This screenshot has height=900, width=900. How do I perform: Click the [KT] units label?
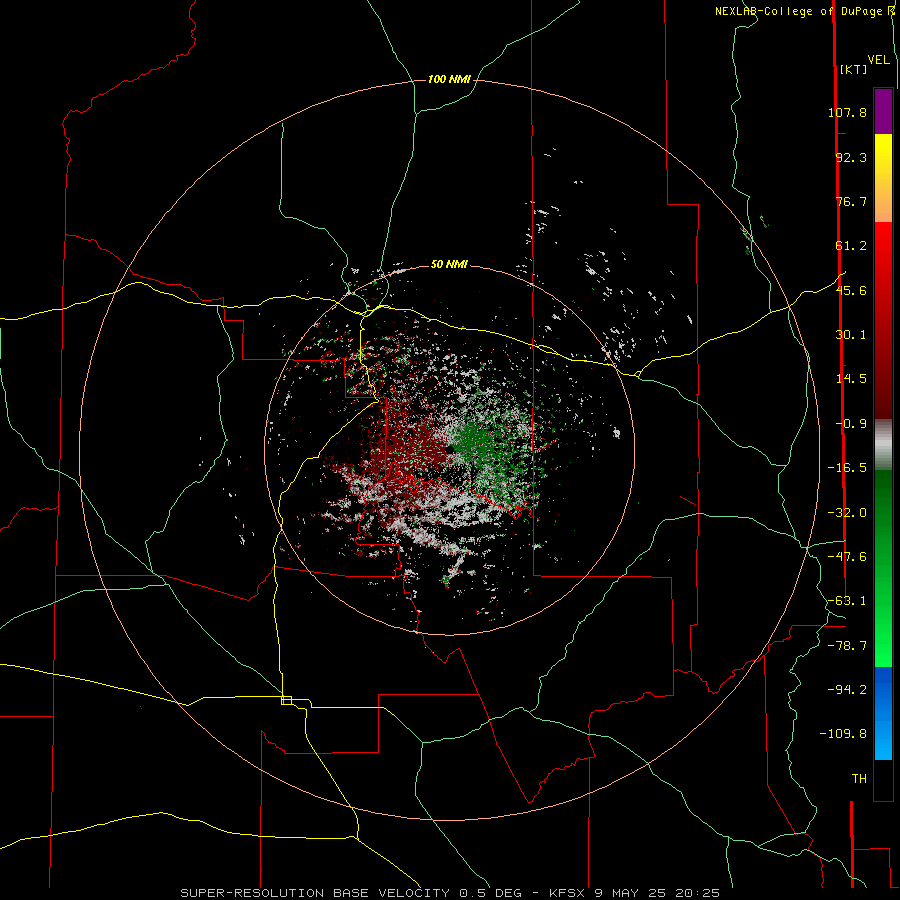point(853,69)
